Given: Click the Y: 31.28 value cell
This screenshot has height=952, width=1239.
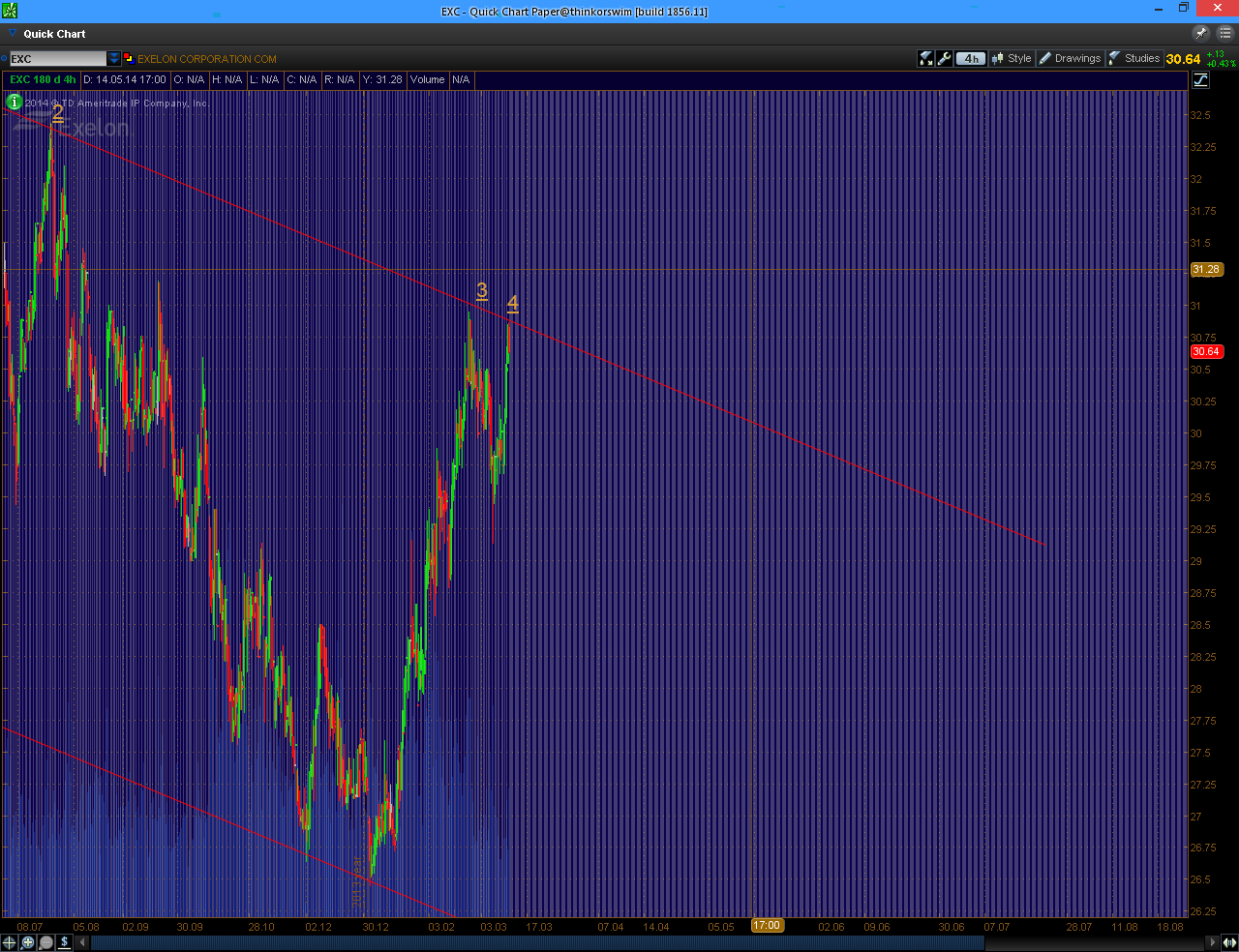Looking at the screenshot, I should [x=382, y=80].
